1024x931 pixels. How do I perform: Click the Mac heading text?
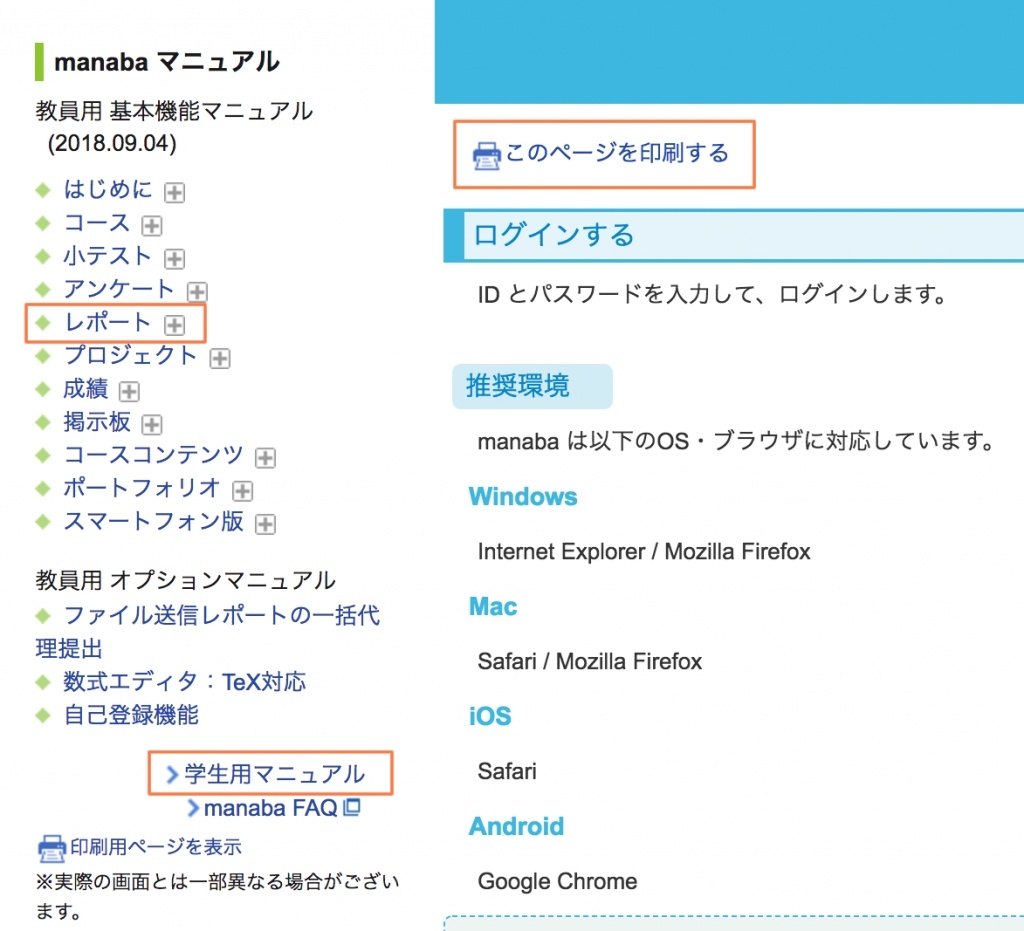493,607
